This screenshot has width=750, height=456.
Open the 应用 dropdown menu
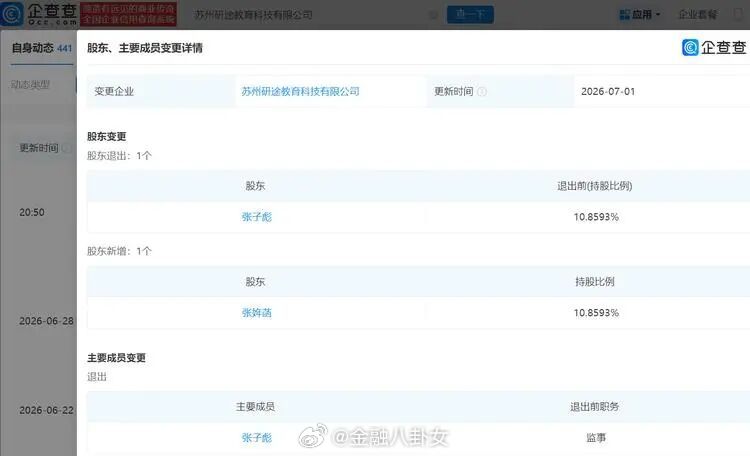tap(640, 15)
